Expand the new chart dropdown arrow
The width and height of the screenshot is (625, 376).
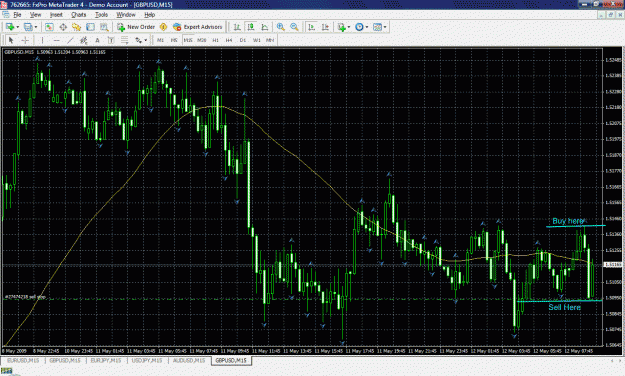click(17, 27)
